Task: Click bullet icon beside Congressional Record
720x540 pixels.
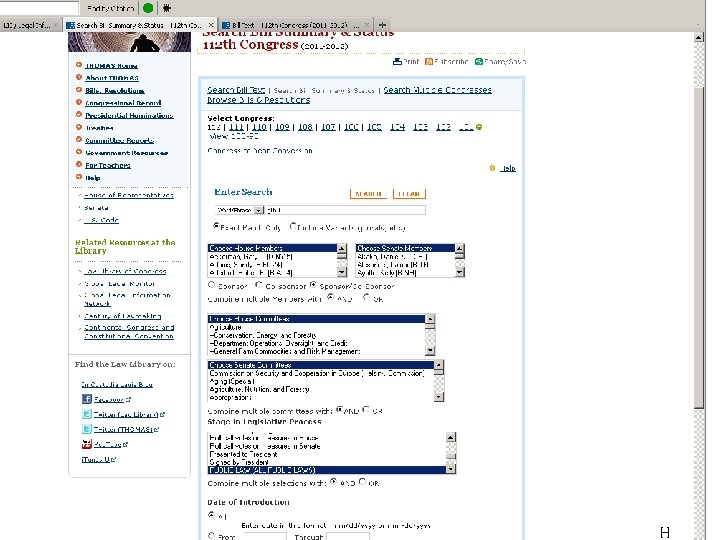Action: 79,102
